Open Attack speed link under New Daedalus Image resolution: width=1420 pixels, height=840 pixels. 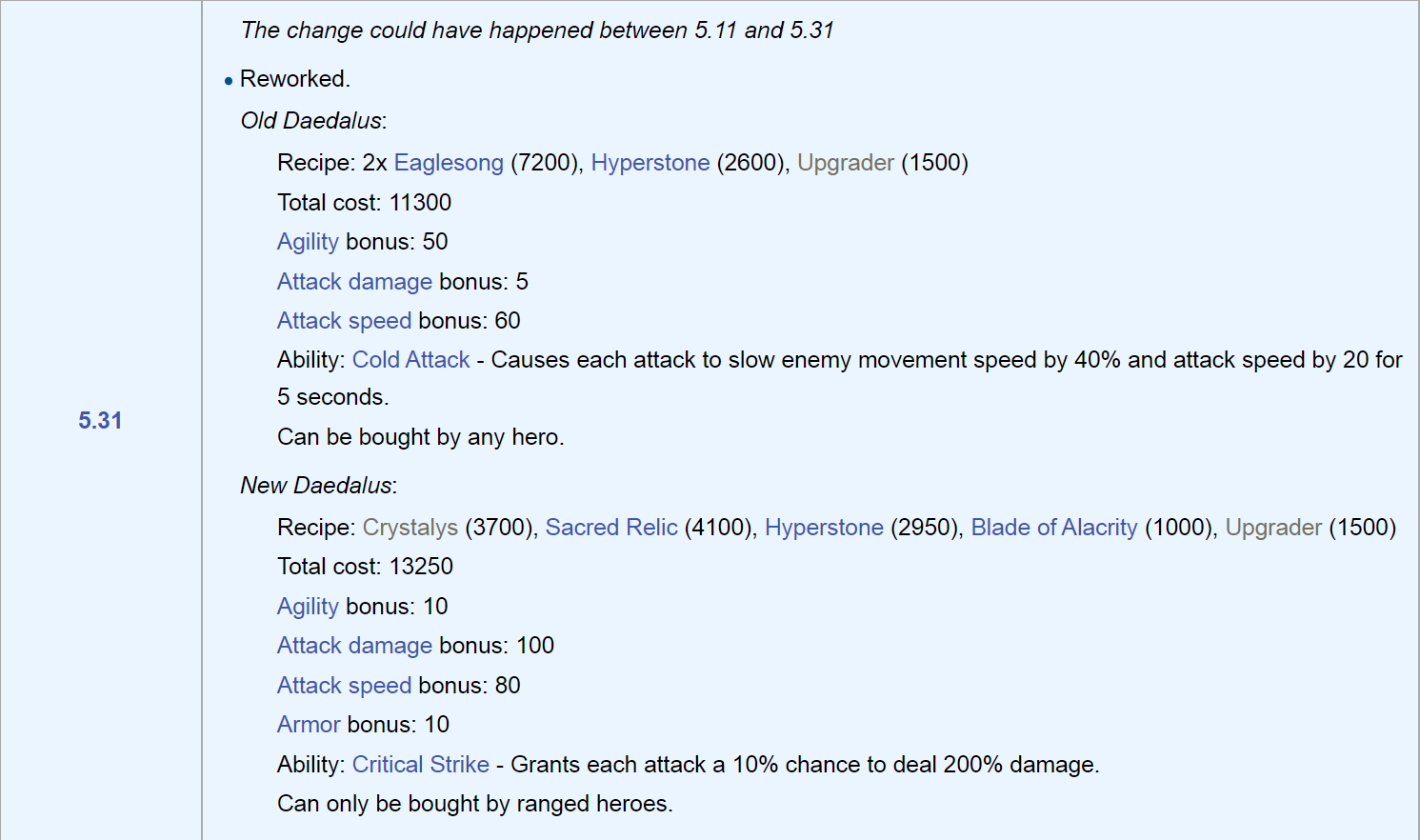click(x=344, y=686)
